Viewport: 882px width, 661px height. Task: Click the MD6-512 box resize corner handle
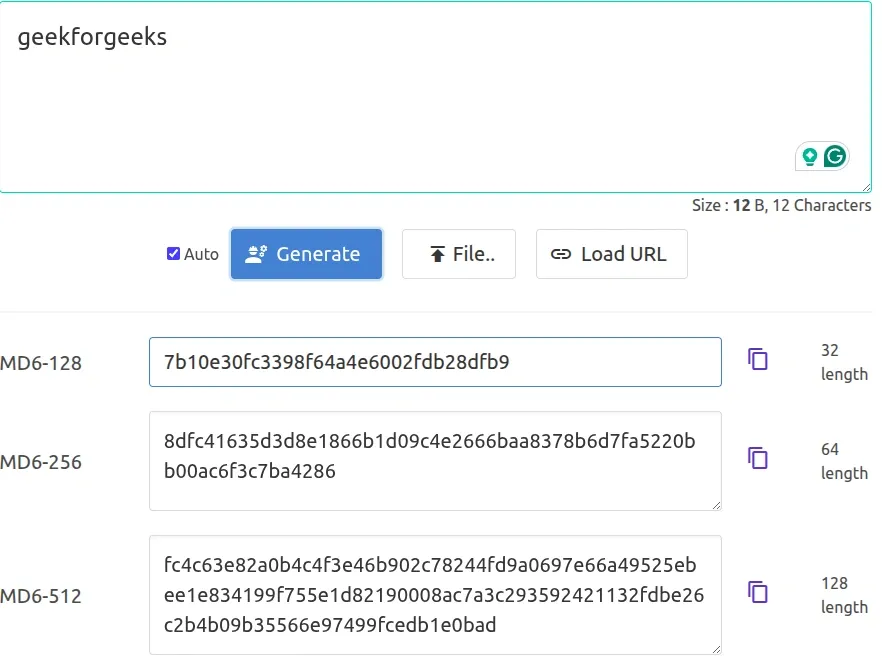coord(716,649)
